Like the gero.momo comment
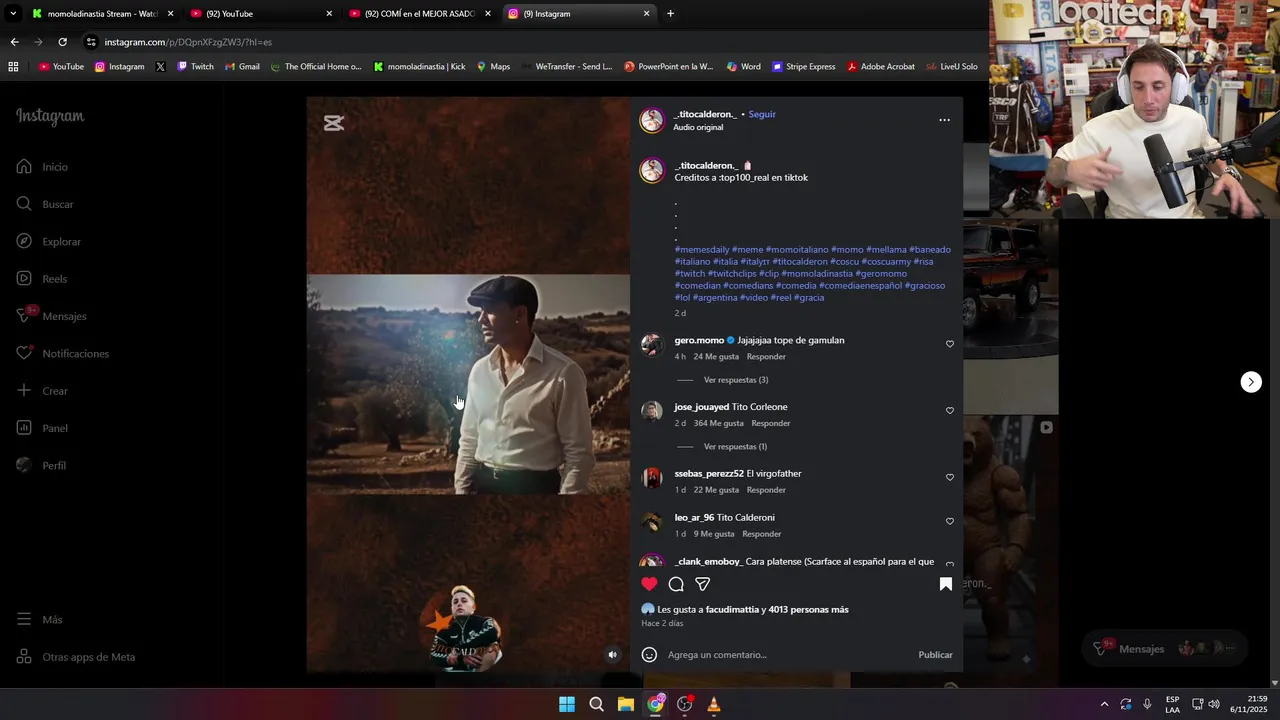1280x720 pixels. [x=950, y=344]
